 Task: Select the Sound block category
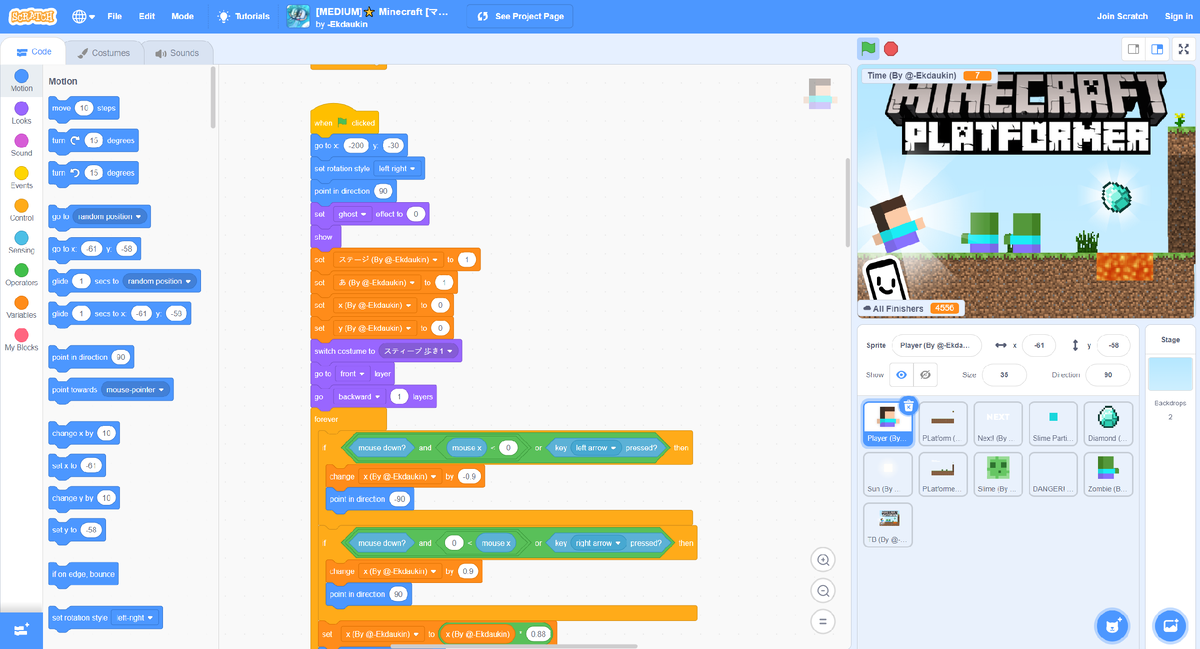click(21, 146)
